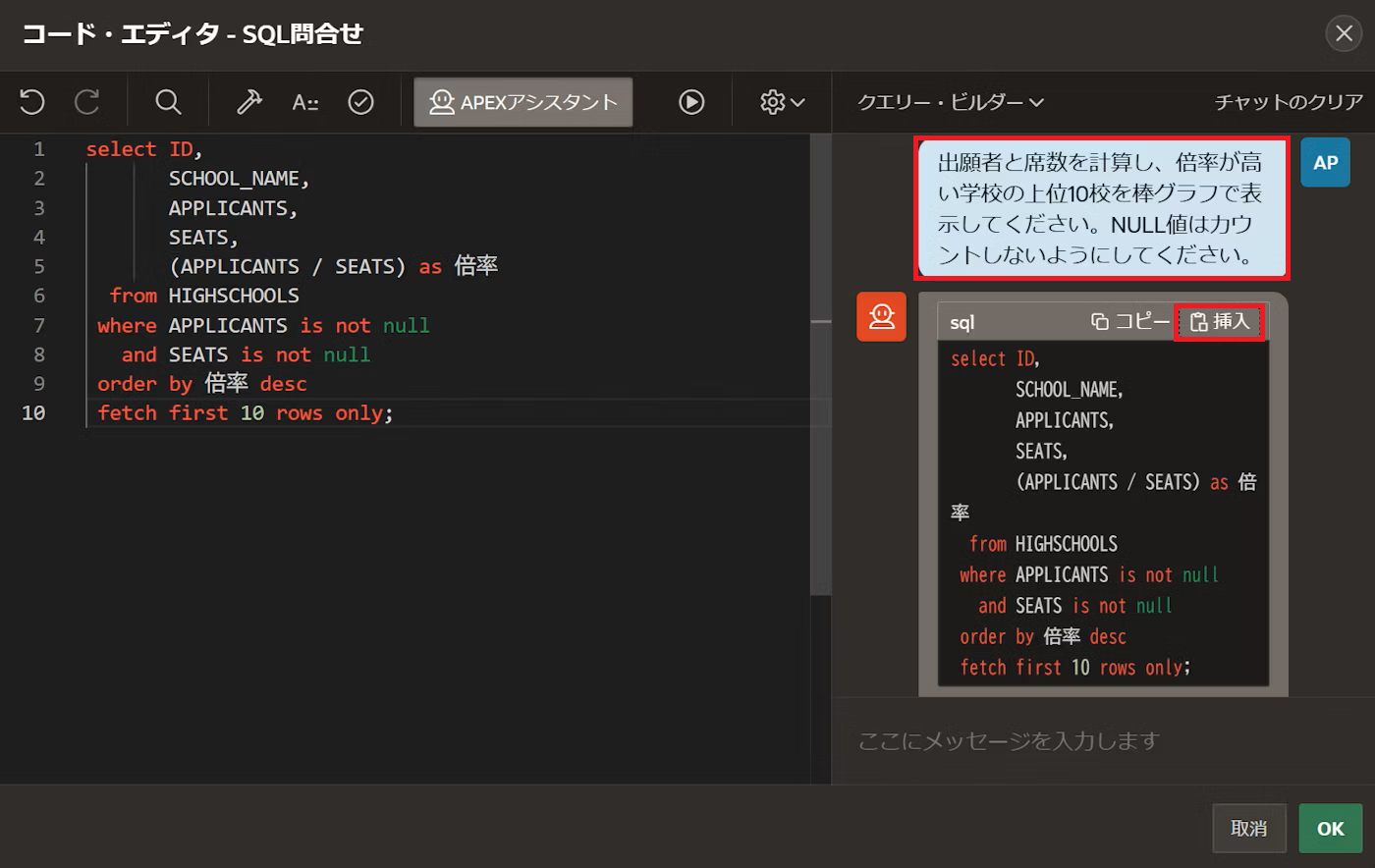Click line number 10 in the gutter
This screenshot has height=868, width=1375.
coord(33,412)
